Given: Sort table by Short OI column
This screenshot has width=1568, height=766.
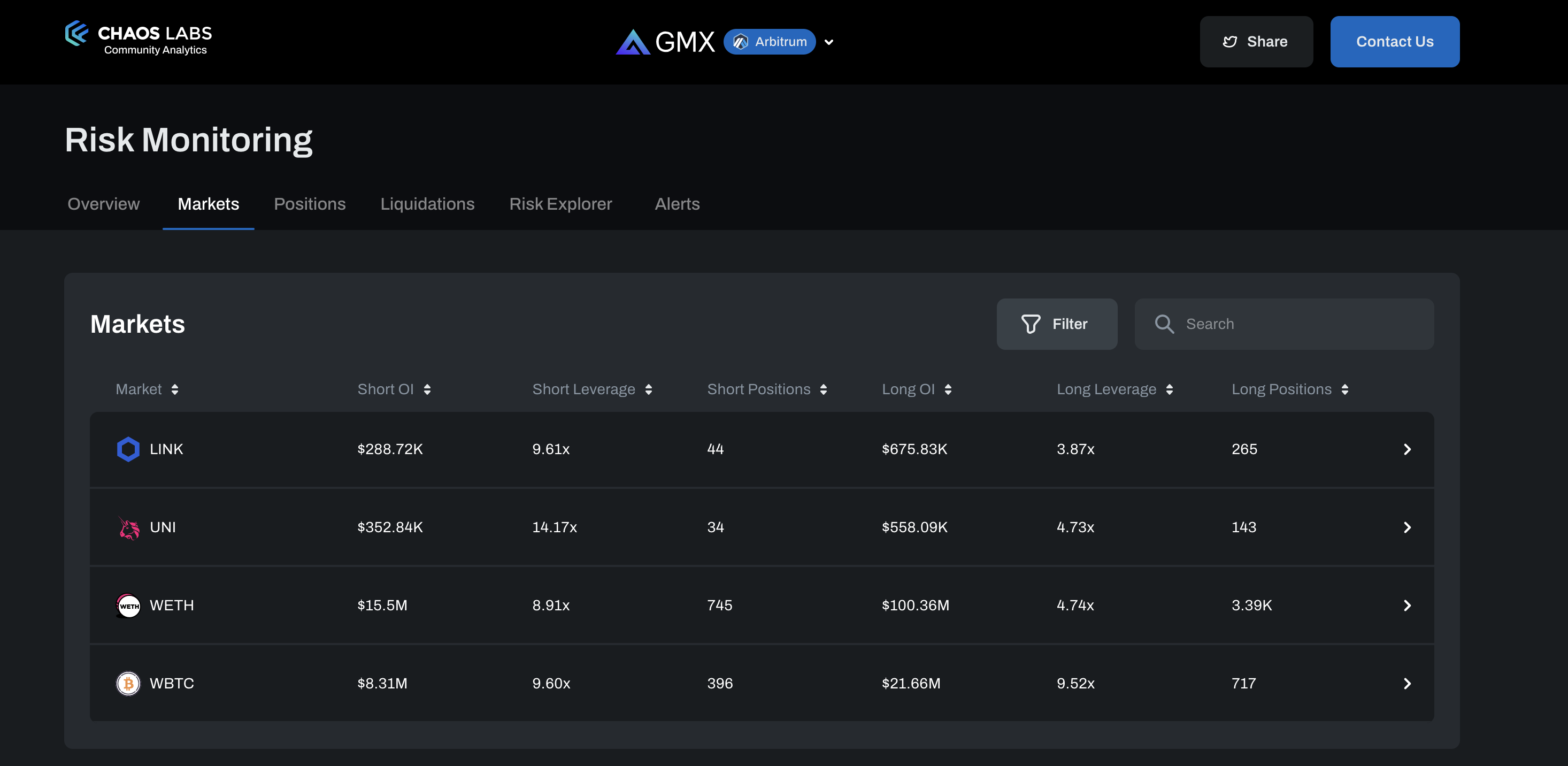Looking at the screenshot, I should click(427, 390).
